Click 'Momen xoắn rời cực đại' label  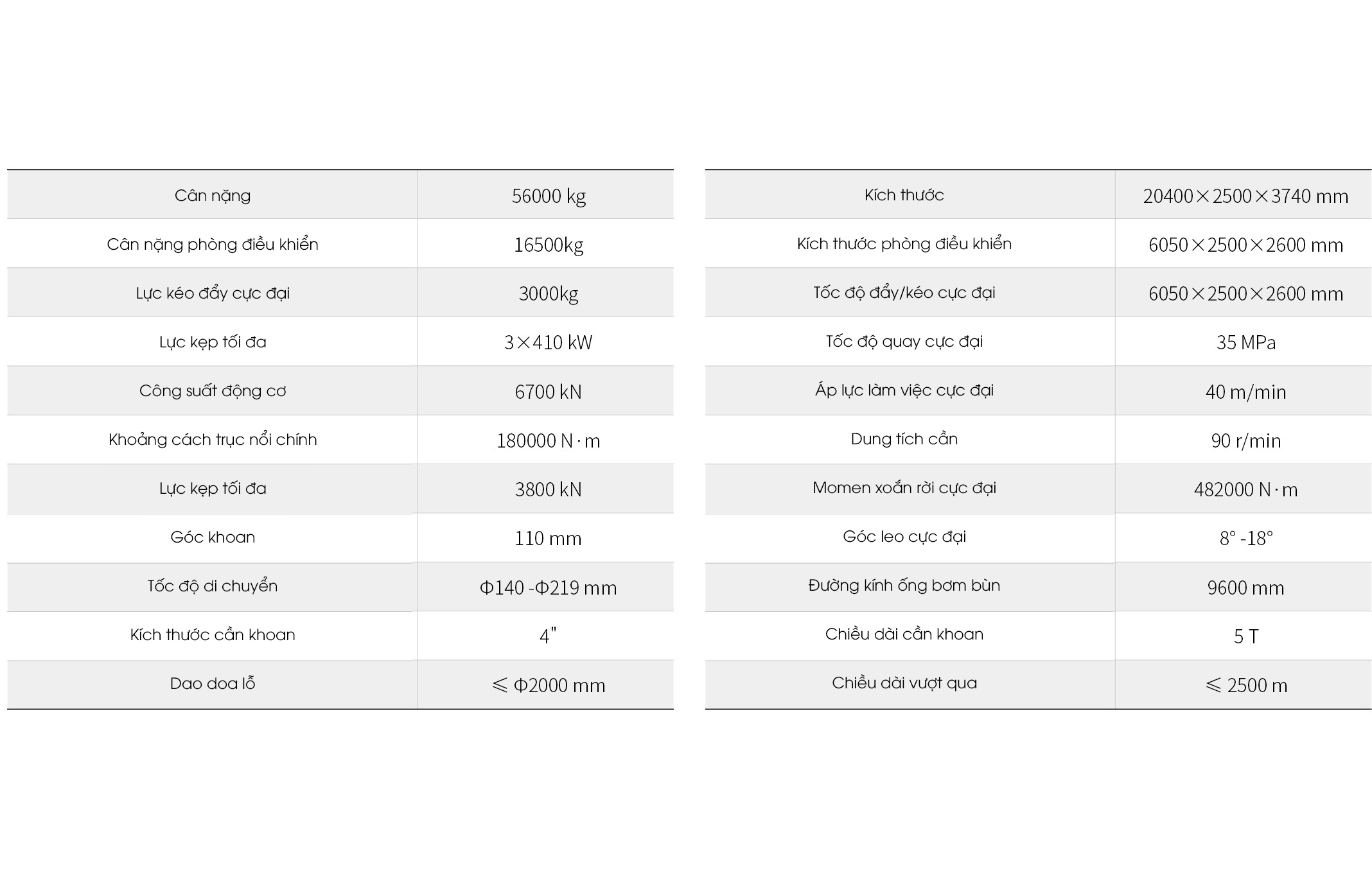[x=904, y=488]
